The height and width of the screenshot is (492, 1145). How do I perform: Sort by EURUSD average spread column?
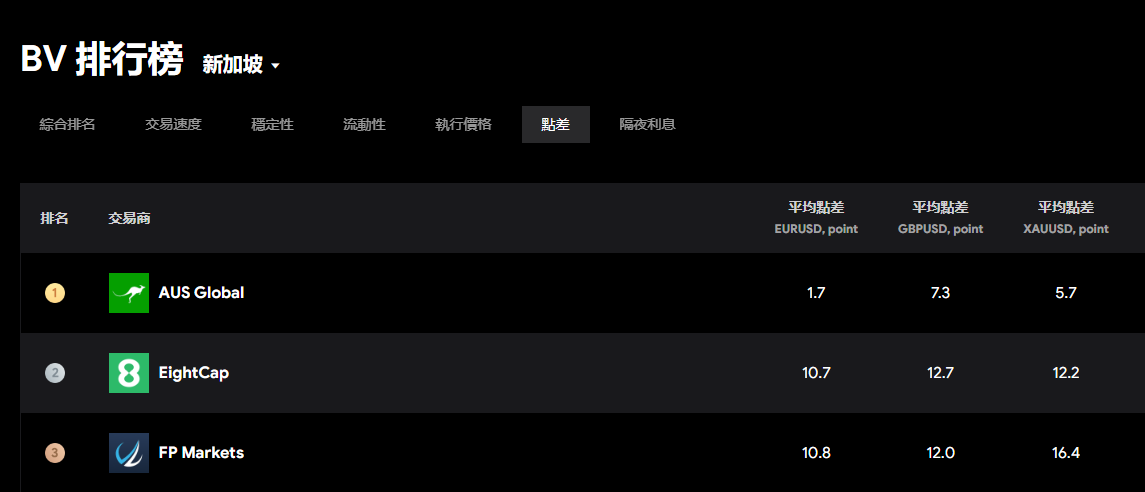[816, 217]
